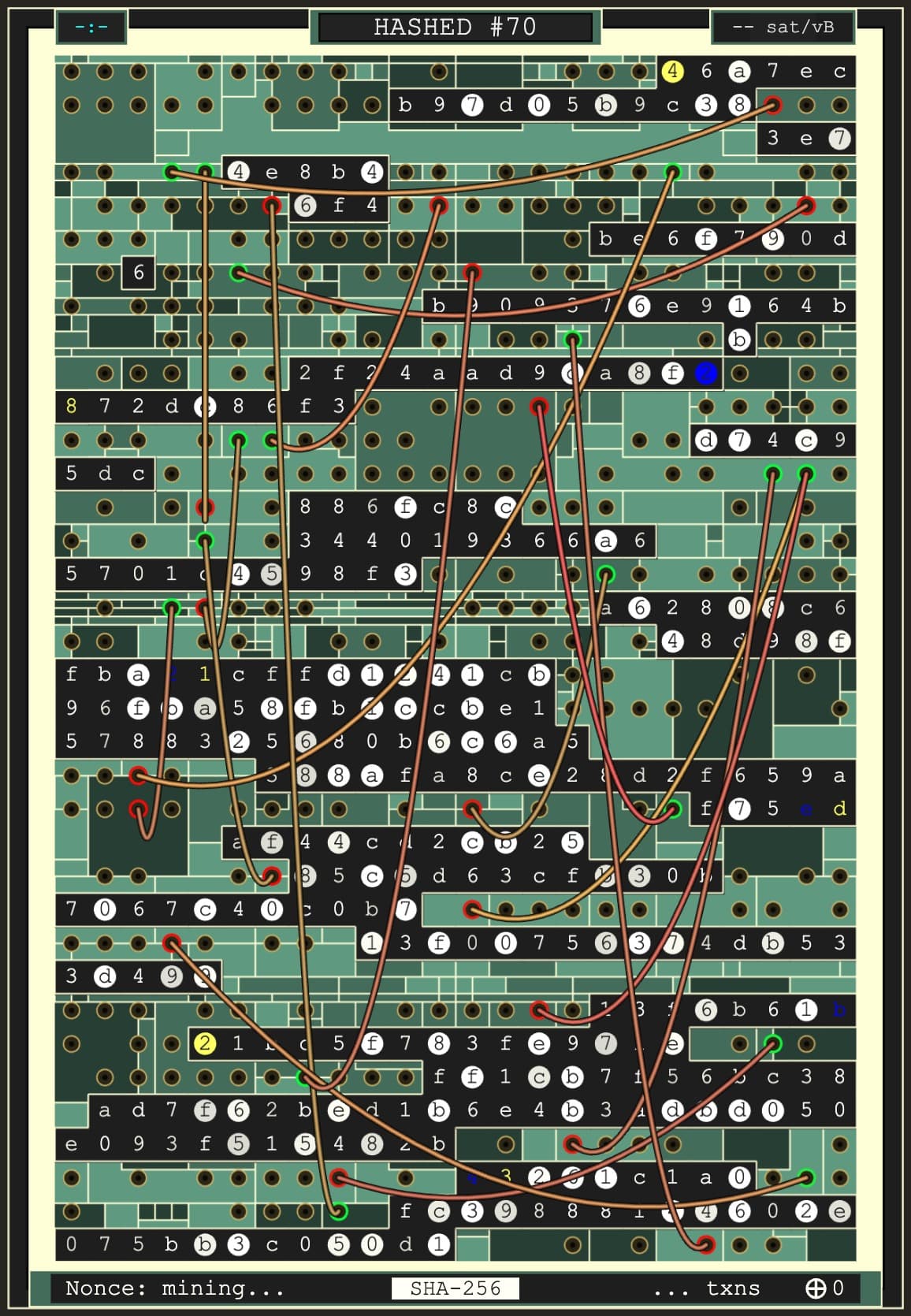This screenshot has height=1316, width=911.
Task: Click the yellow circled 4 in the top row
Action: coord(672,72)
